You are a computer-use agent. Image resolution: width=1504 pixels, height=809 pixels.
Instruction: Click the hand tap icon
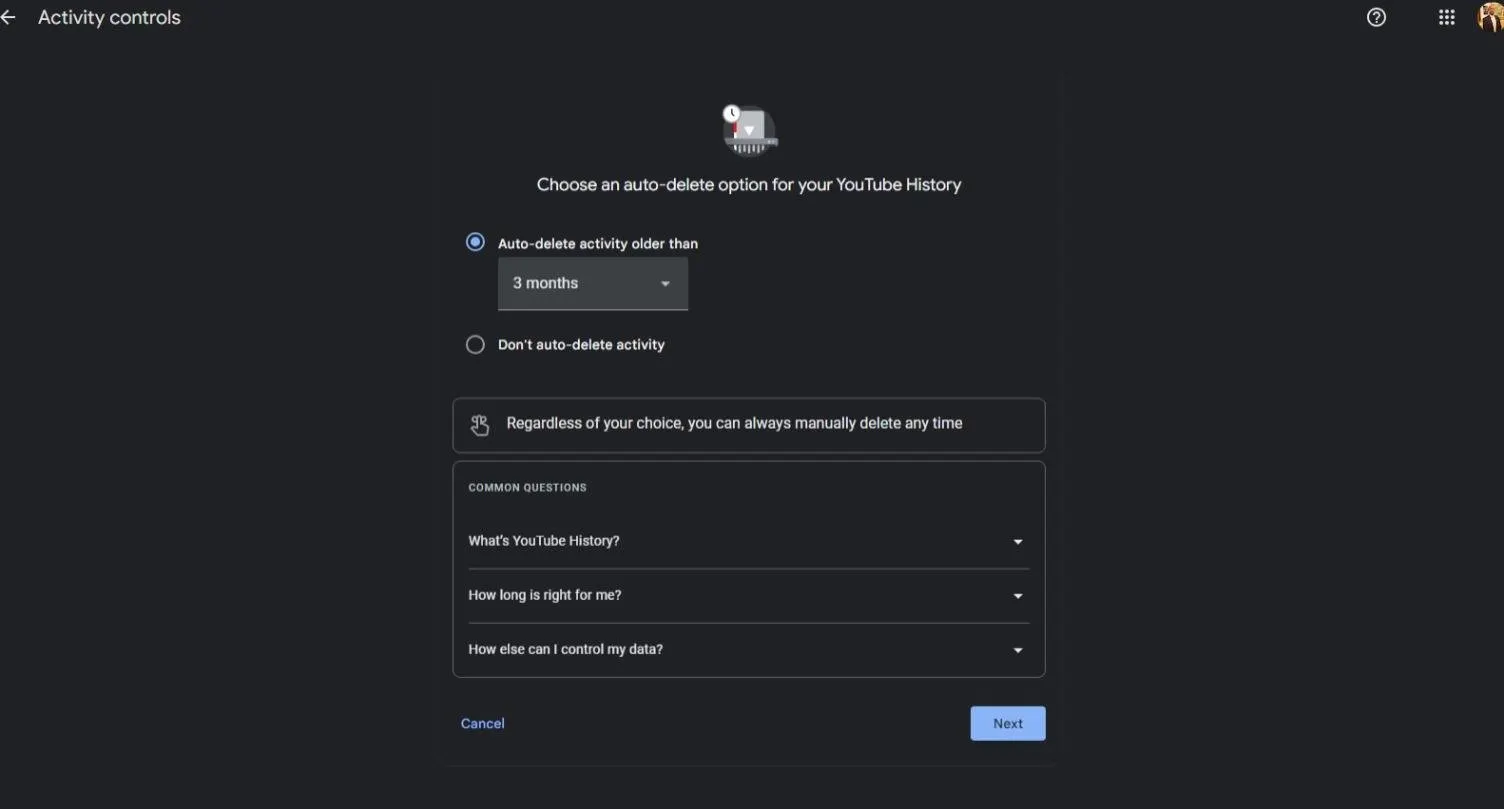tap(480, 425)
